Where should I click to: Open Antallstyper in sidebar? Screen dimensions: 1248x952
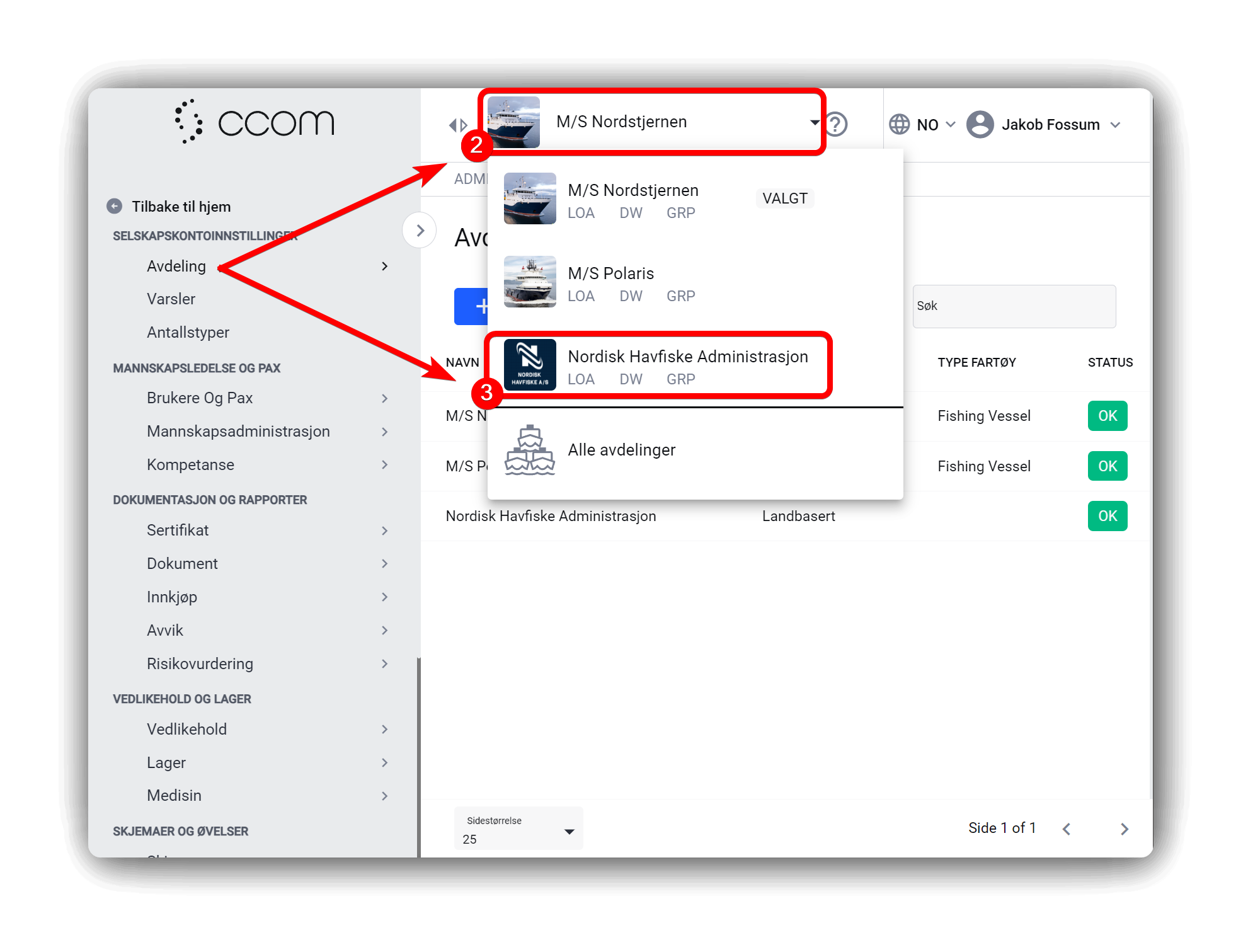tap(188, 333)
